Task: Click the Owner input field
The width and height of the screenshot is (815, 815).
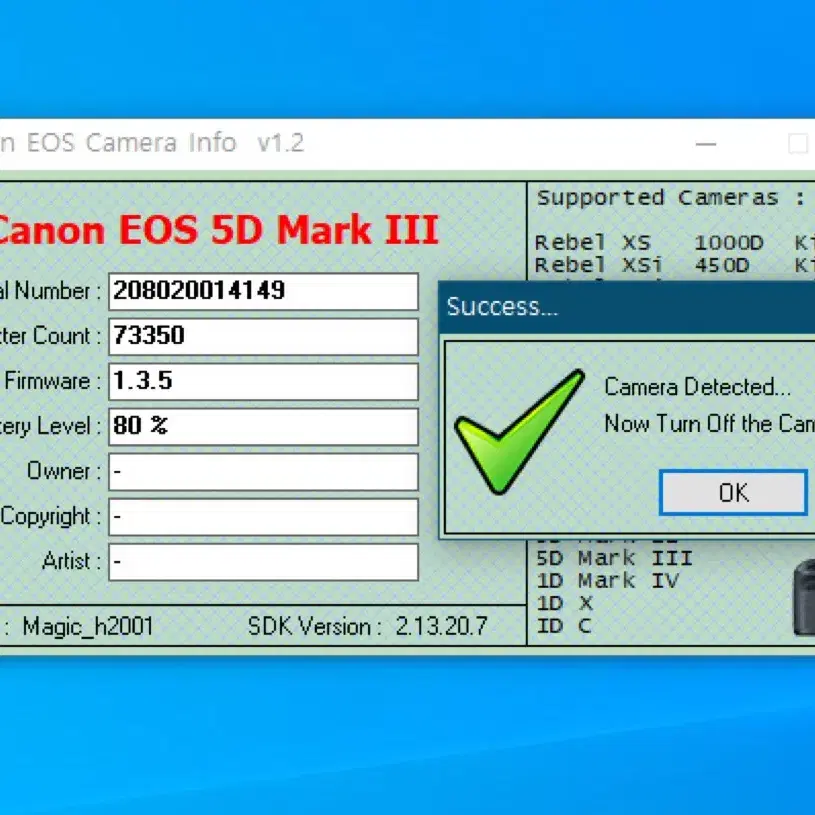Action: pos(264,472)
